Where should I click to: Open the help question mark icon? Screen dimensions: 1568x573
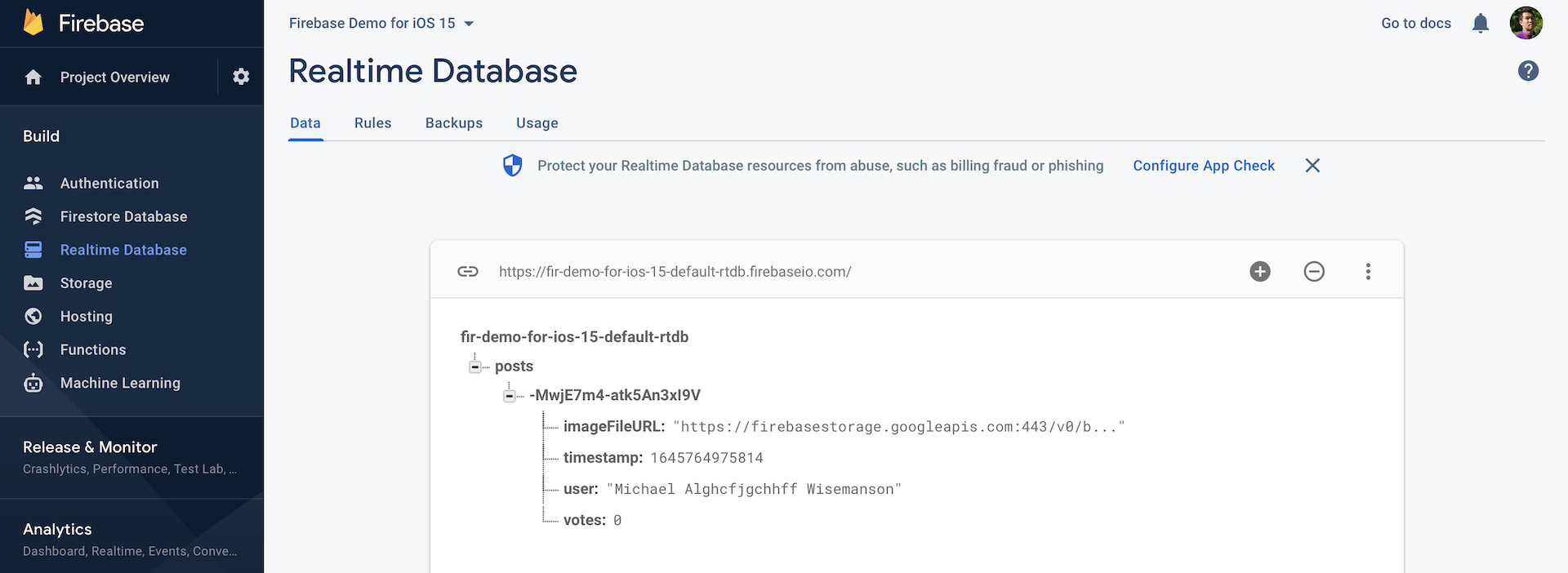[x=1528, y=71]
